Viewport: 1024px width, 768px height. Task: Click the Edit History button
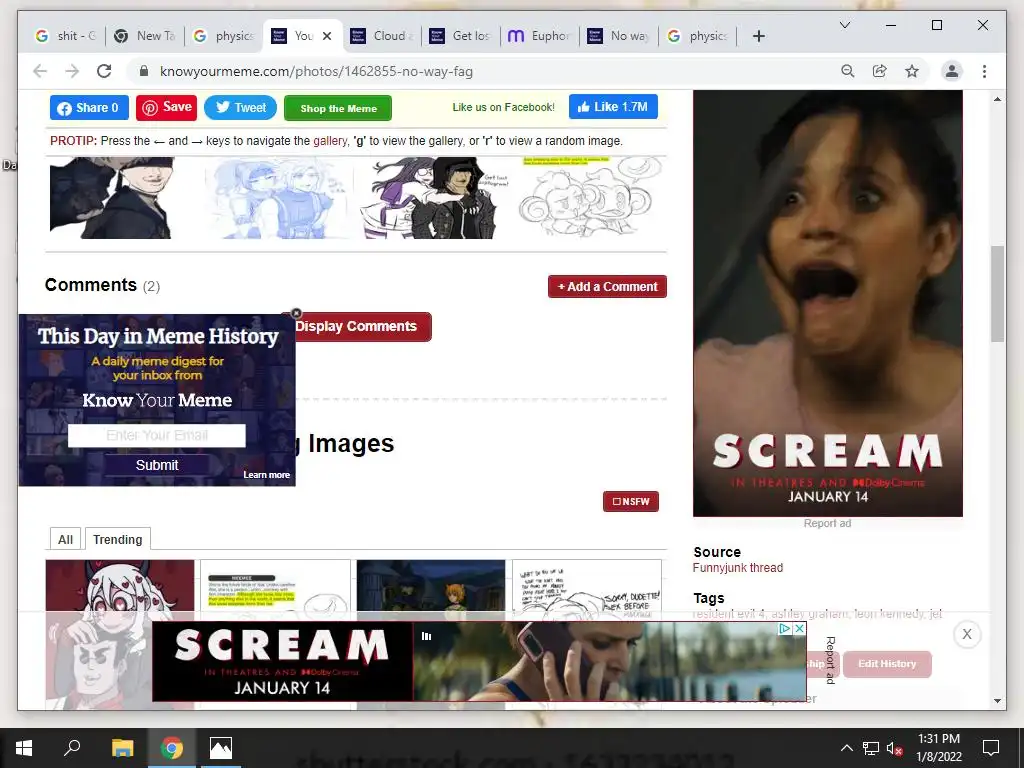887,664
